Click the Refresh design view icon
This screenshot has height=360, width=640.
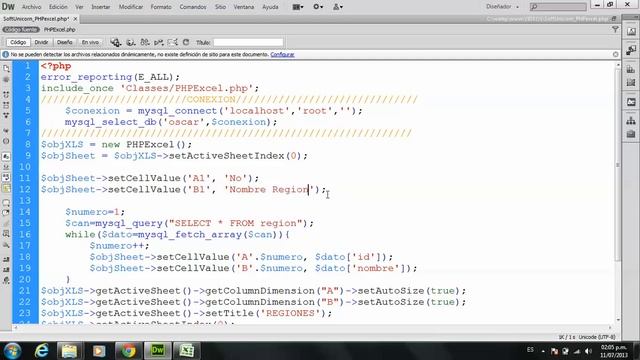[x=186, y=42]
